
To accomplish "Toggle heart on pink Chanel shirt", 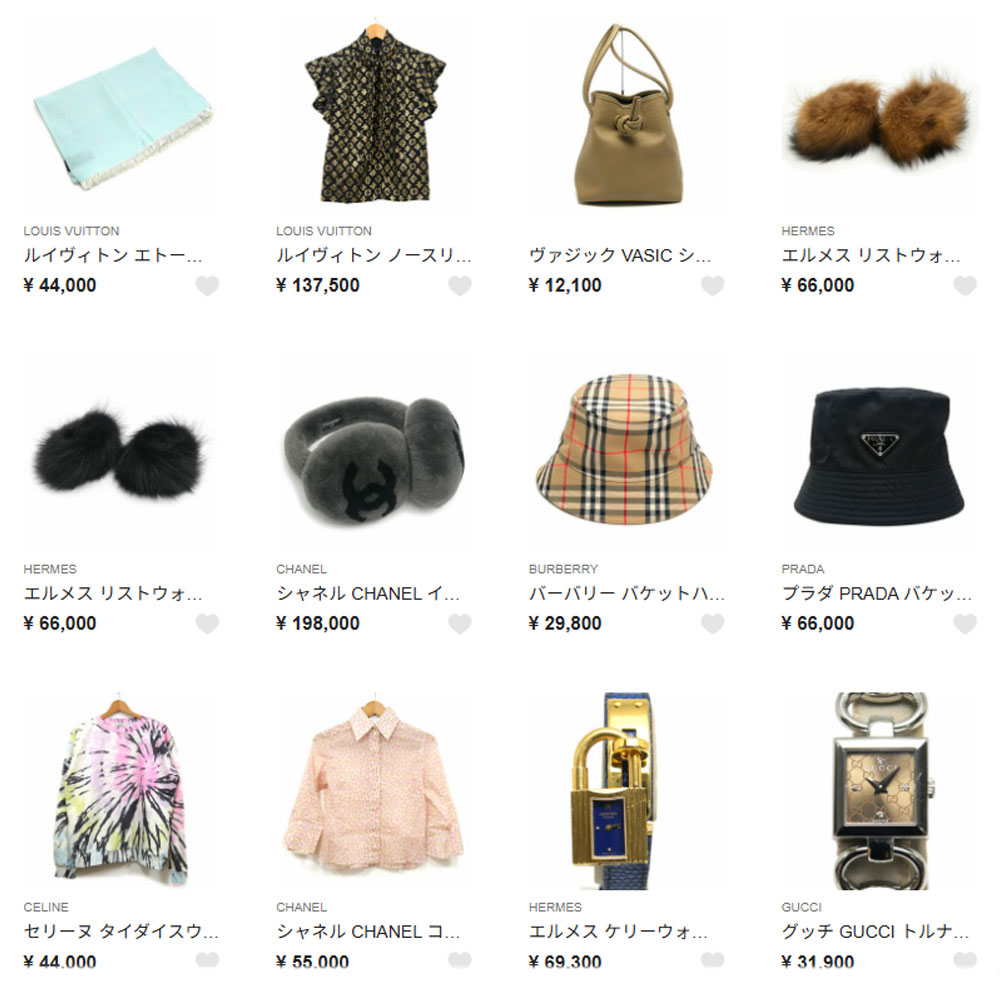I will pos(460,960).
